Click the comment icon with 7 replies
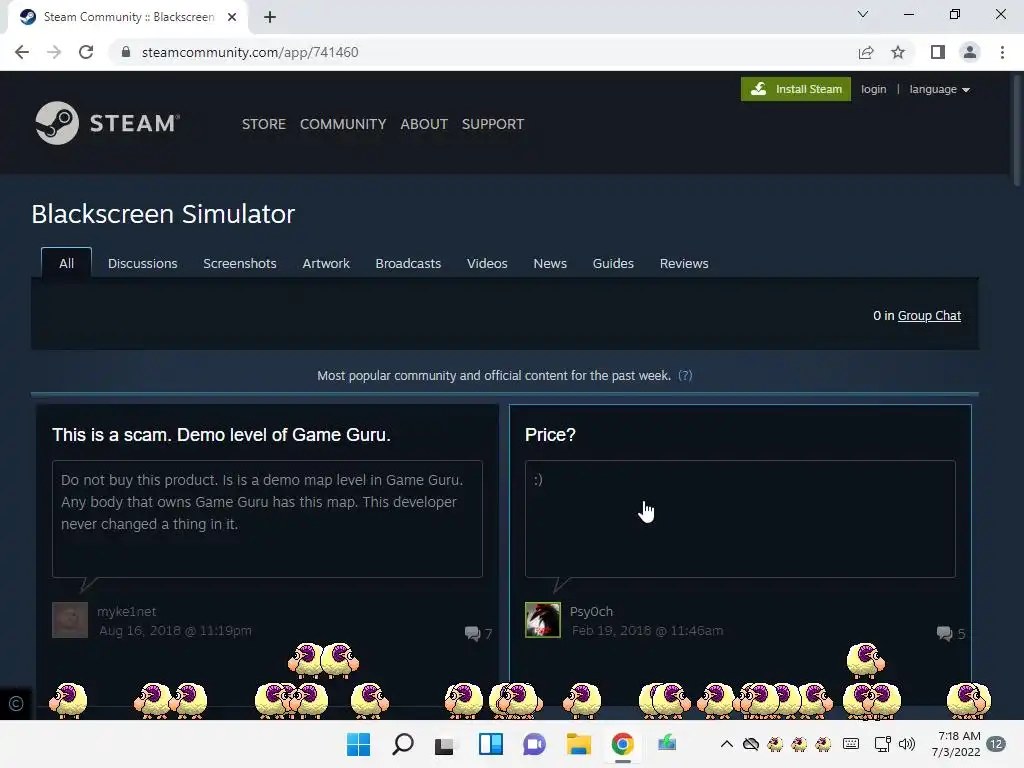Viewport: 1024px width, 768px height. [x=472, y=633]
